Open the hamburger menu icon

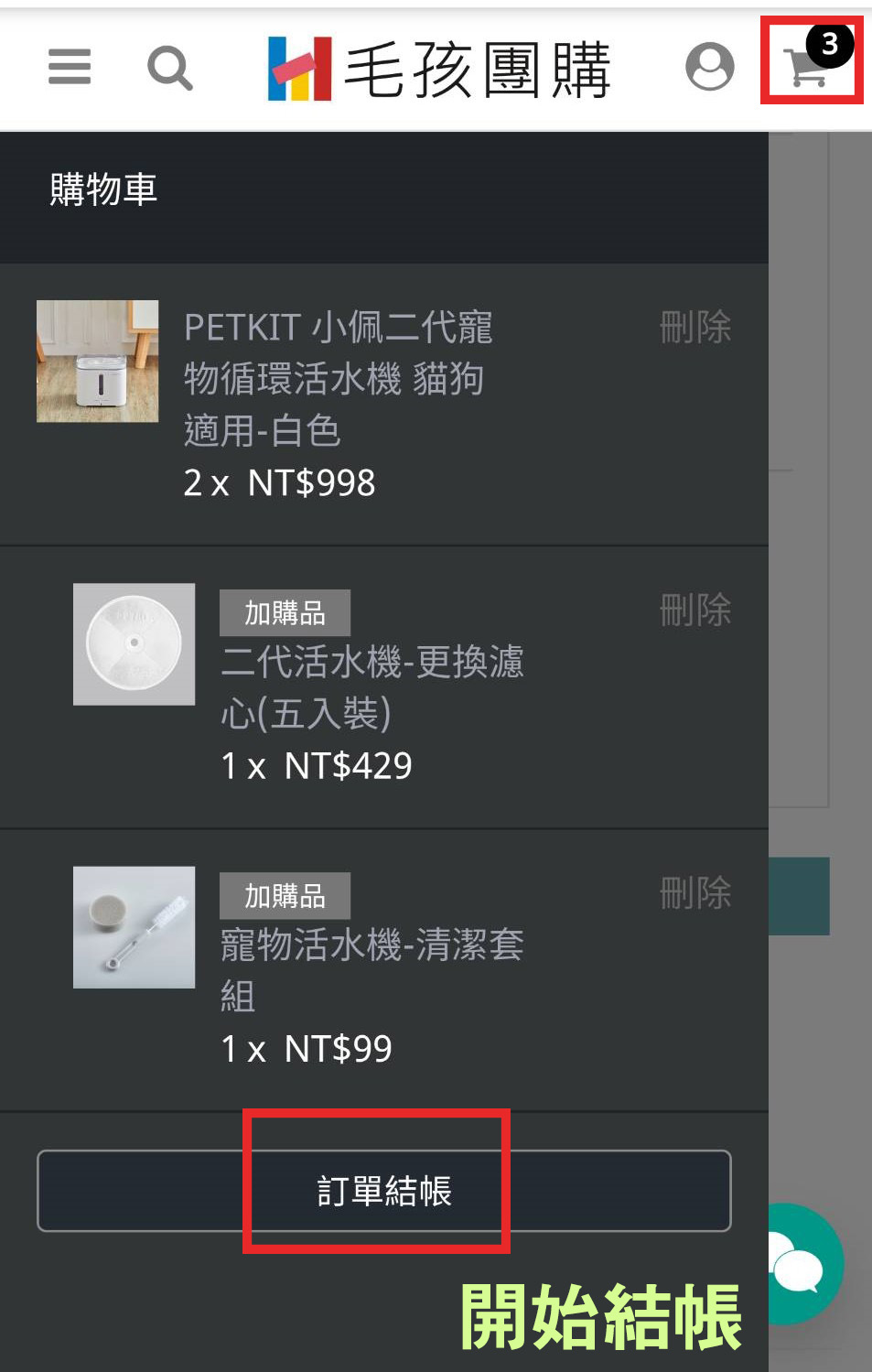point(70,67)
